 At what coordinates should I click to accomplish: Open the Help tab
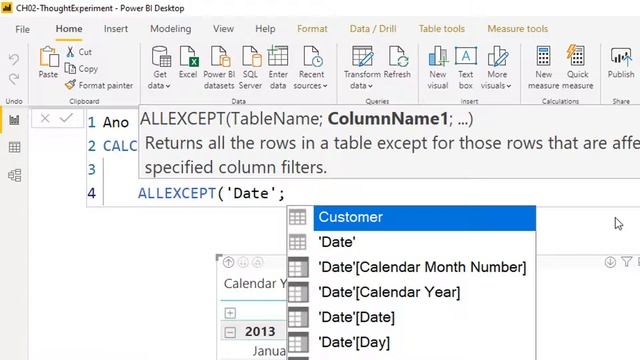pos(265,29)
